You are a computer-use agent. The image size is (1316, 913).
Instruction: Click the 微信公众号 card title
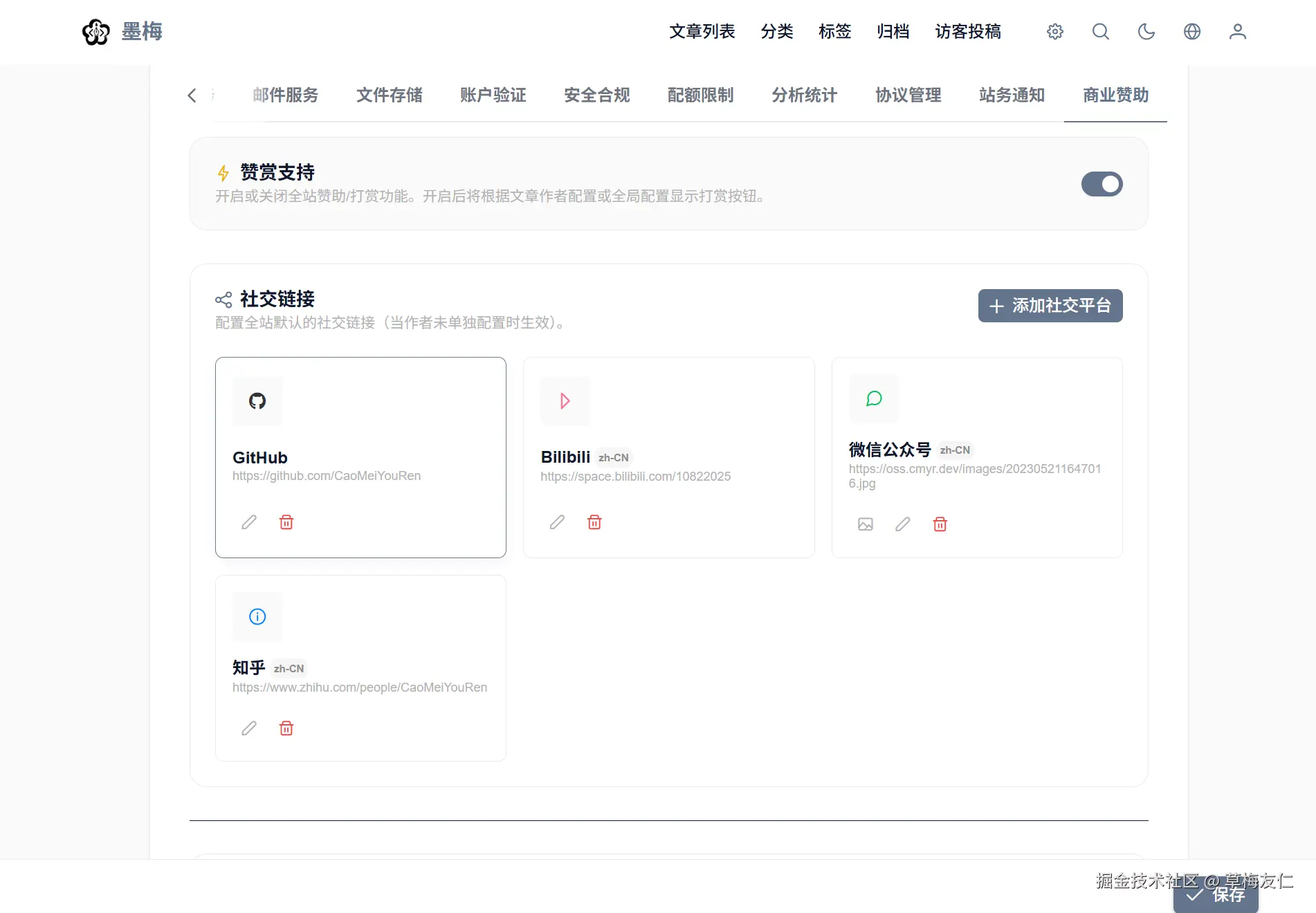pos(890,450)
